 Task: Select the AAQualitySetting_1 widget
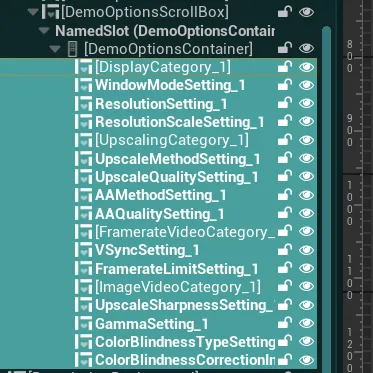160,214
